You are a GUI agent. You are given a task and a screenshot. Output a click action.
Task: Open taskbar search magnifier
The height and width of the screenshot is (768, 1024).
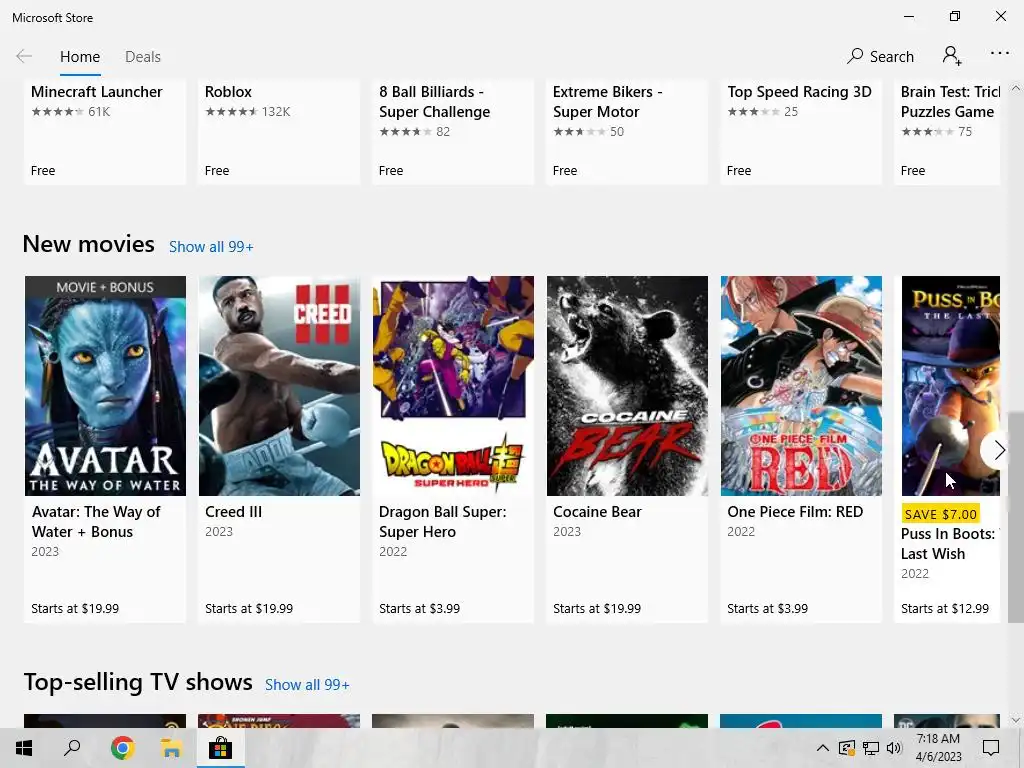point(72,748)
